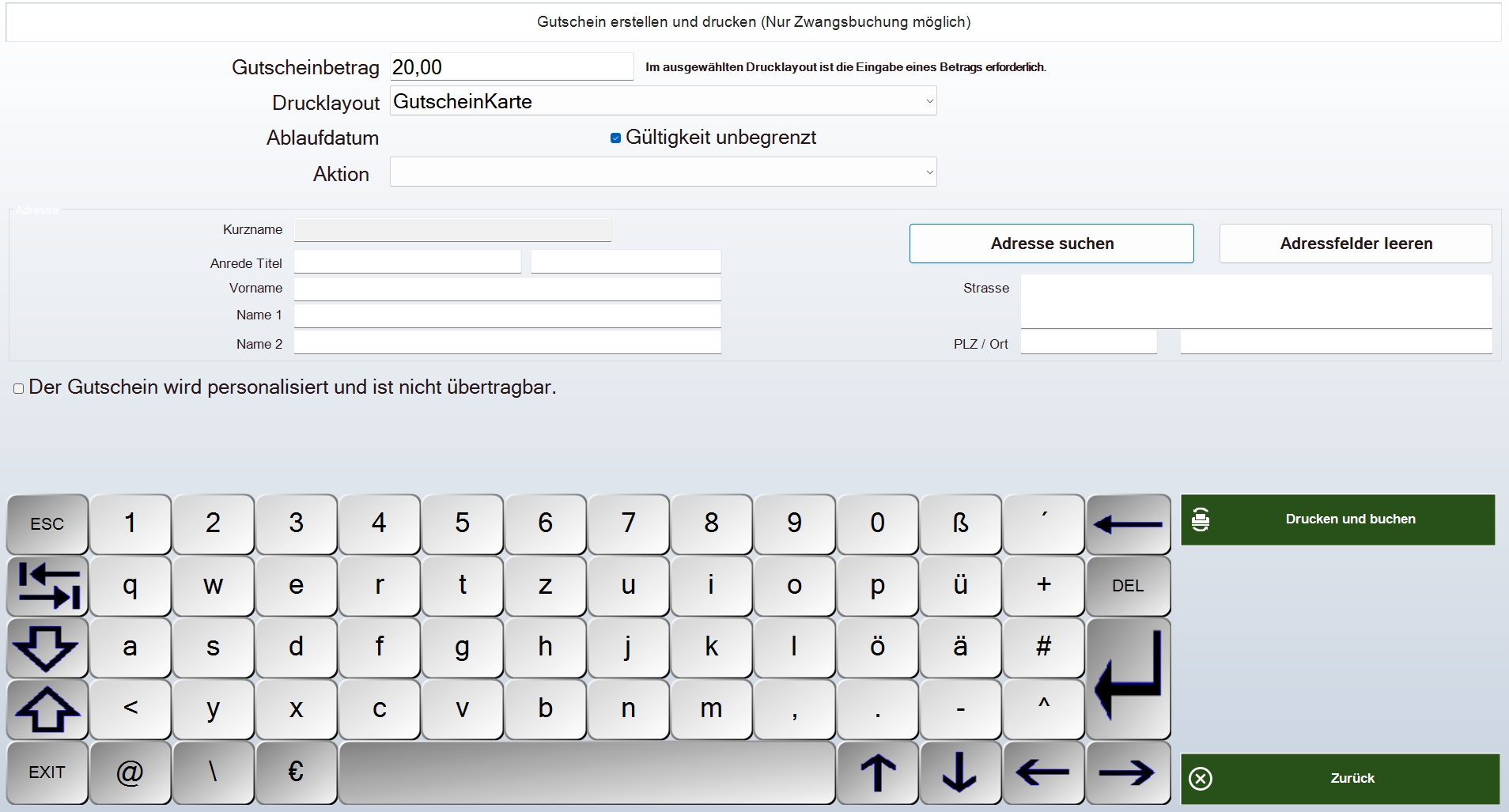Enable personalized non-transferable voucher checkbox
Viewport: 1509px width, 812px height.
tap(18, 388)
